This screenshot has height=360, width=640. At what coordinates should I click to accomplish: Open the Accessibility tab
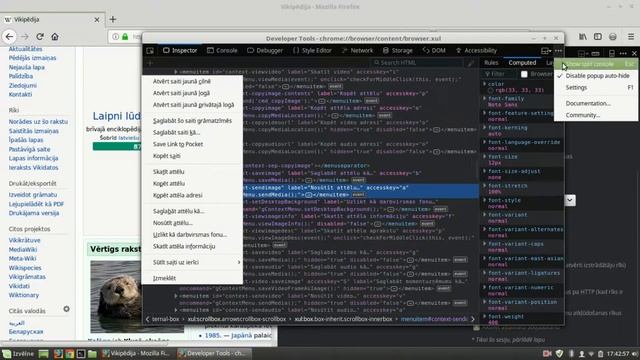click(476, 51)
